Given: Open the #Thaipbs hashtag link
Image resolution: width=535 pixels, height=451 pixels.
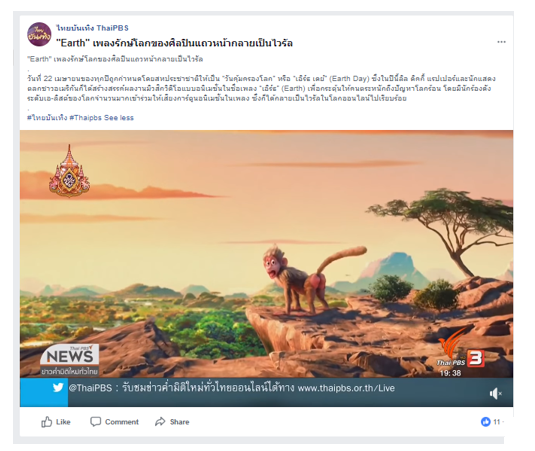Looking at the screenshot, I should click(x=86, y=118).
